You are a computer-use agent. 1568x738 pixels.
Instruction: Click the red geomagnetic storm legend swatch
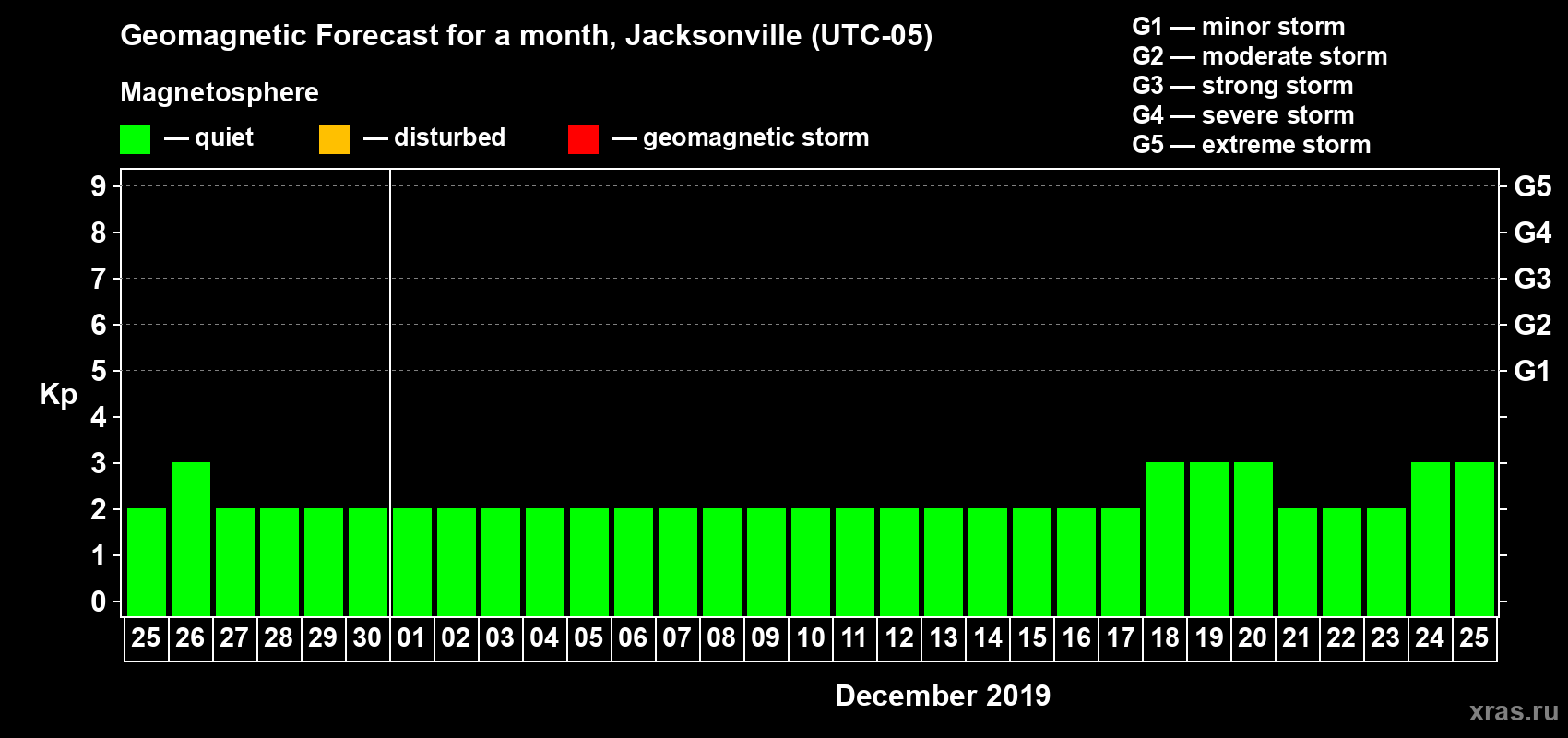583,139
